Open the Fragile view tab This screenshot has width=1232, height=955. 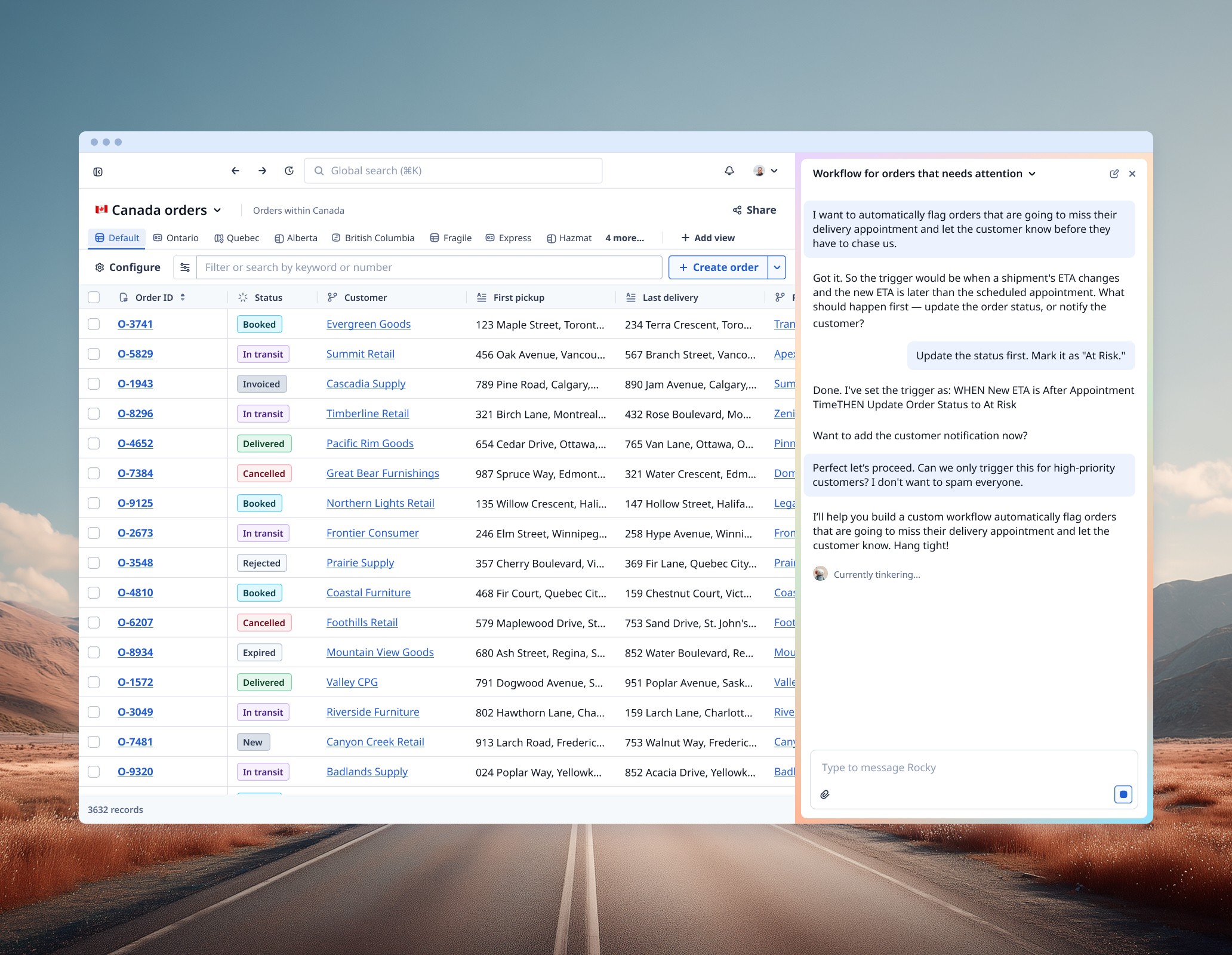tap(450, 238)
